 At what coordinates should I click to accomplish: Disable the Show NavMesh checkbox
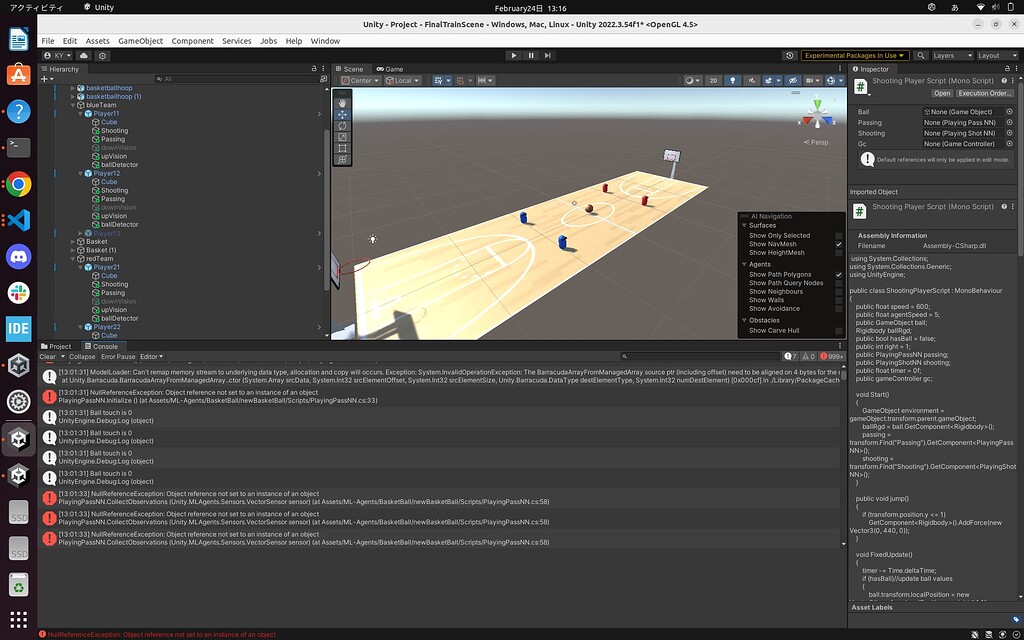click(x=839, y=244)
